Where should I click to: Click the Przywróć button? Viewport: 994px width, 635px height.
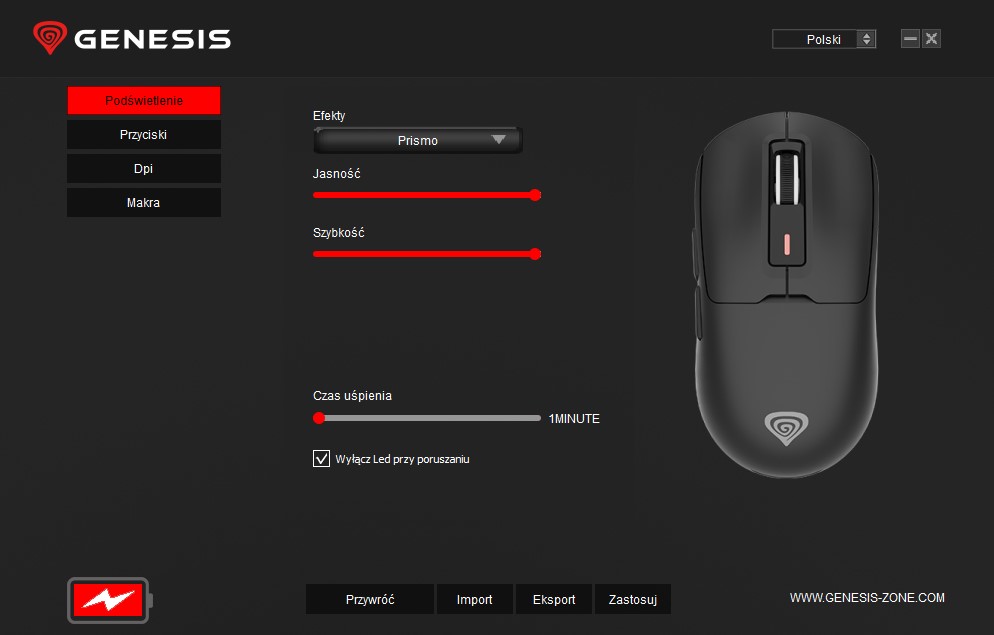click(370, 599)
